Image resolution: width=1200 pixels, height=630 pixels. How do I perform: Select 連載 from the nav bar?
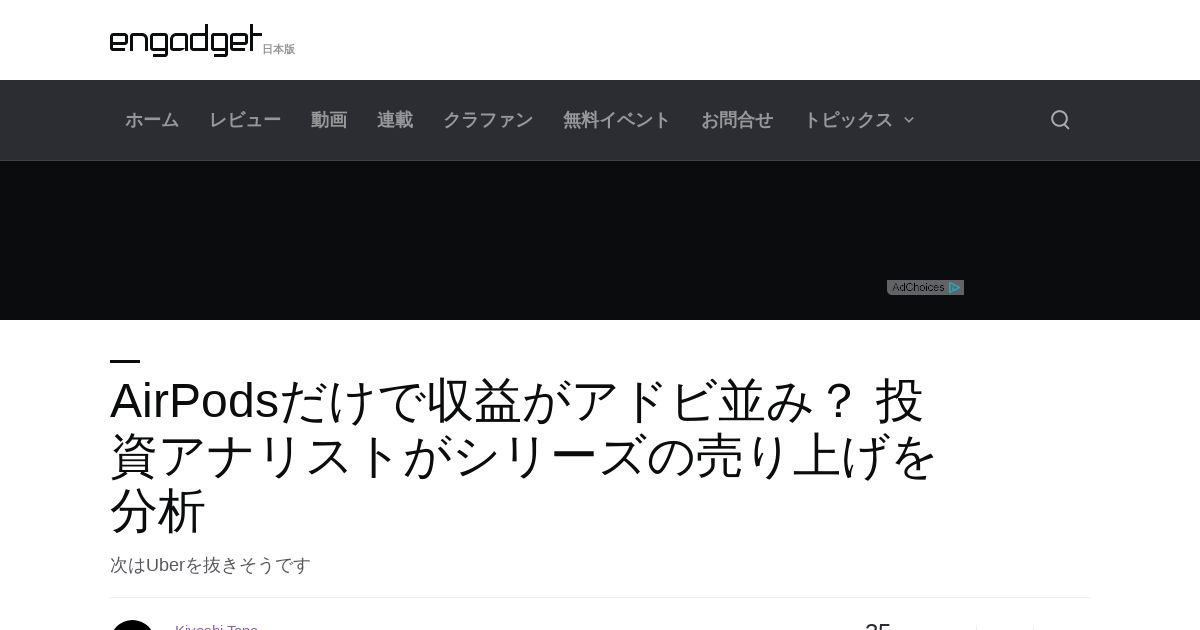pos(395,120)
